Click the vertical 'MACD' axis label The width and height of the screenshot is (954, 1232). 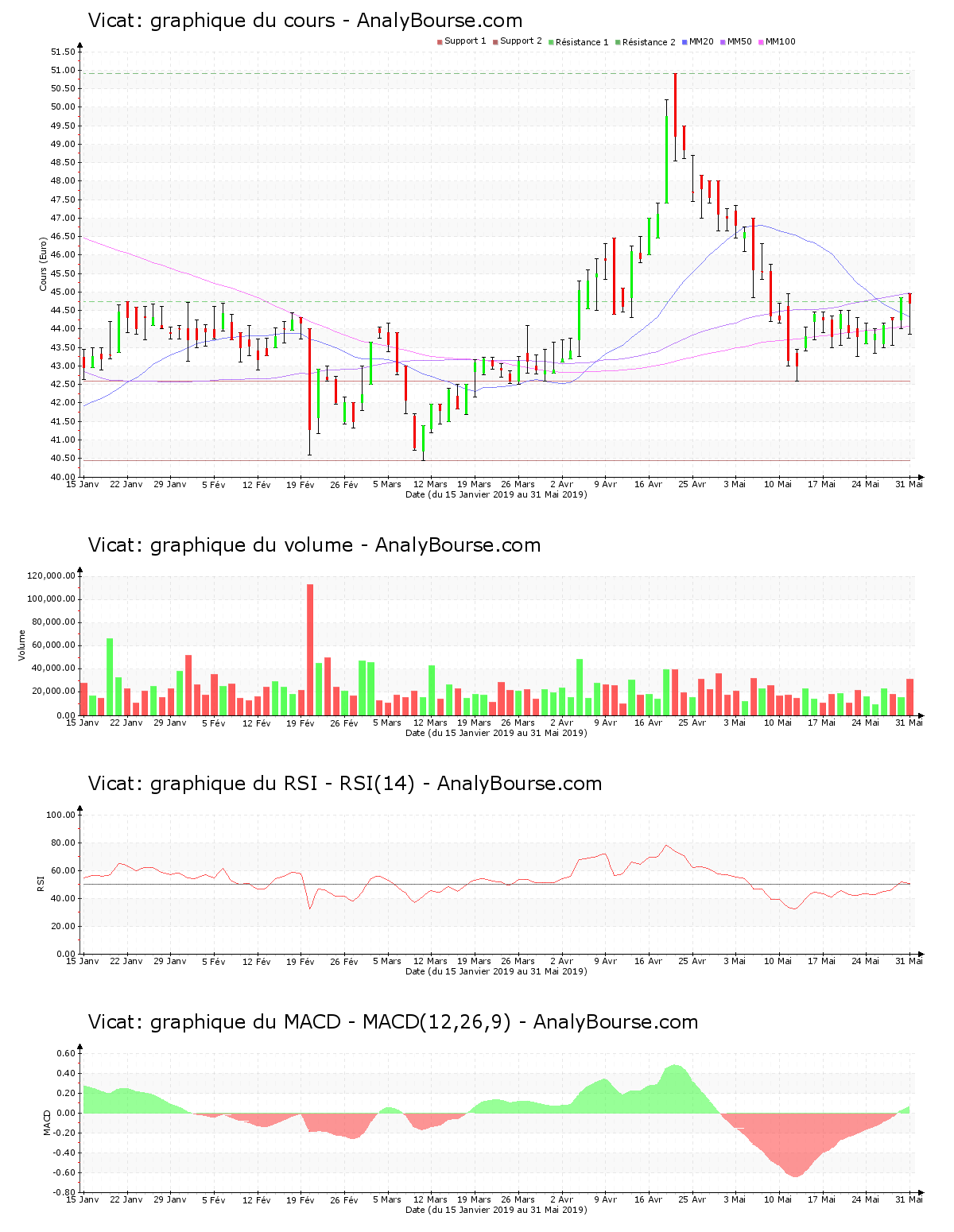pos(47,1122)
